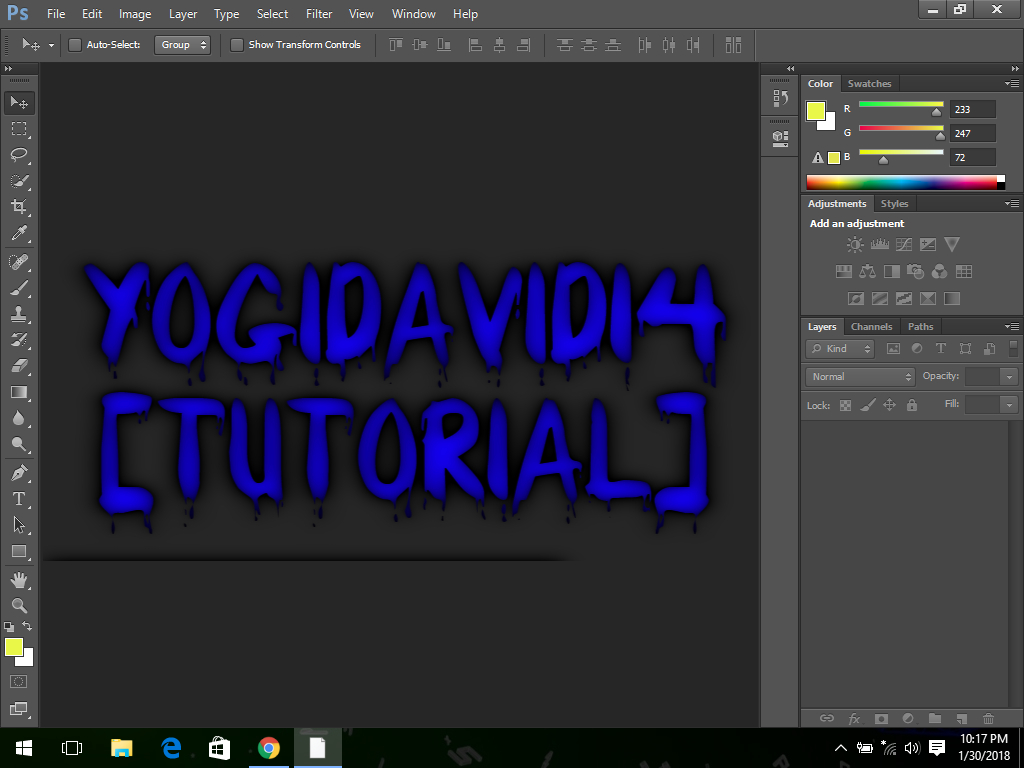Pick the Eyedropper tool
The height and width of the screenshot is (768, 1024).
coord(19,234)
